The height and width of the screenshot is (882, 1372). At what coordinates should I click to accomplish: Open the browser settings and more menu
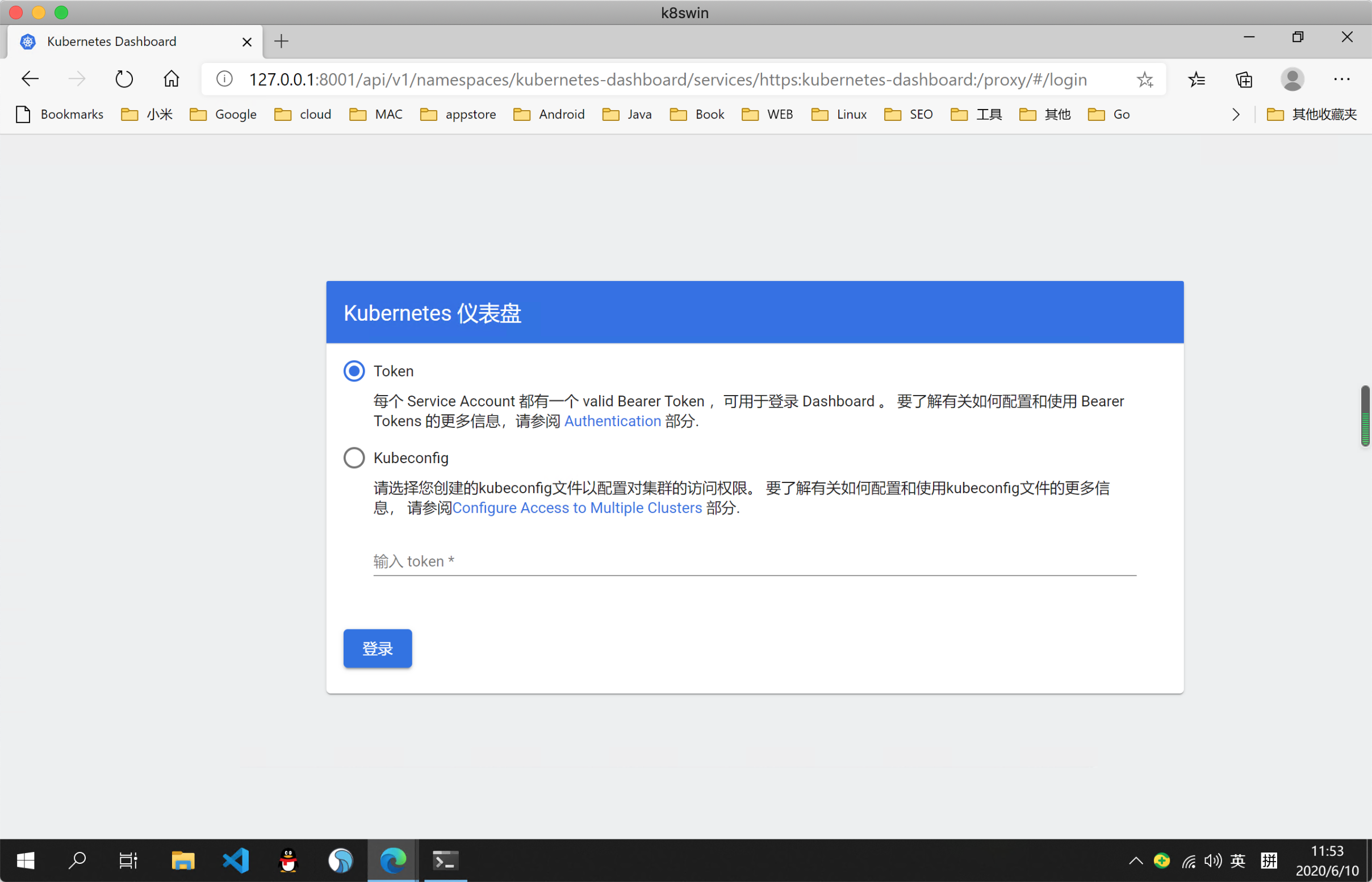point(1342,79)
